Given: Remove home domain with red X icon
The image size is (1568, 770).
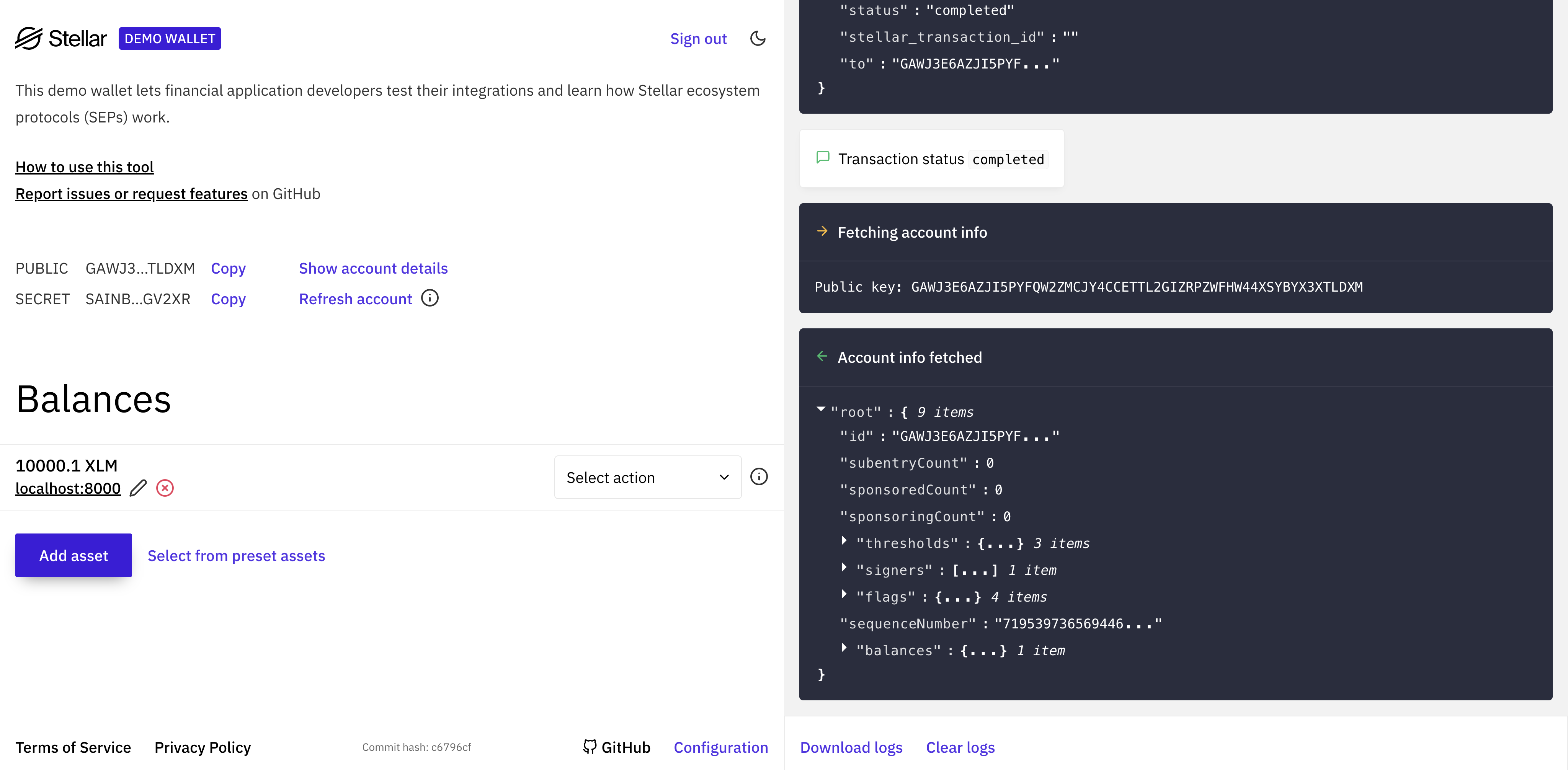Looking at the screenshot, I should 165,488.
